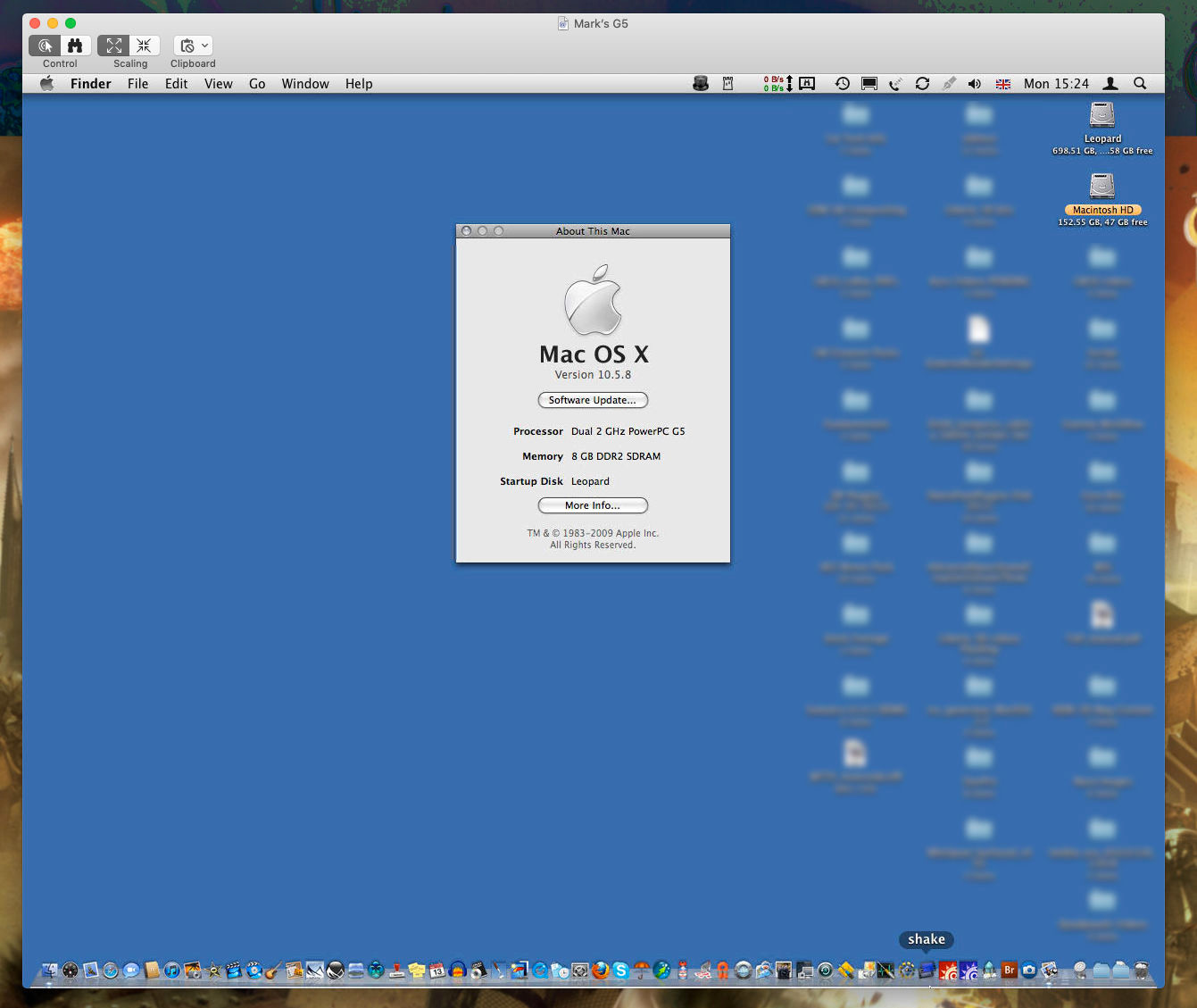The height and width of the screenshot is (1008, 1197).
Task: Open the Finder menu
Action: 91,84
